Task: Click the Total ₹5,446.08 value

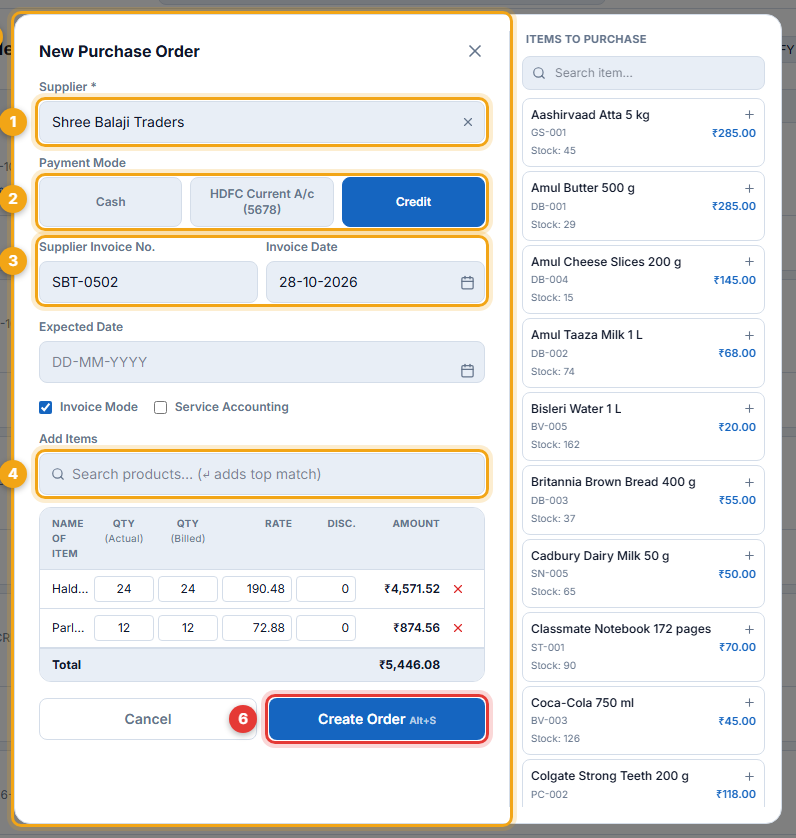Action: coord(409,665)
